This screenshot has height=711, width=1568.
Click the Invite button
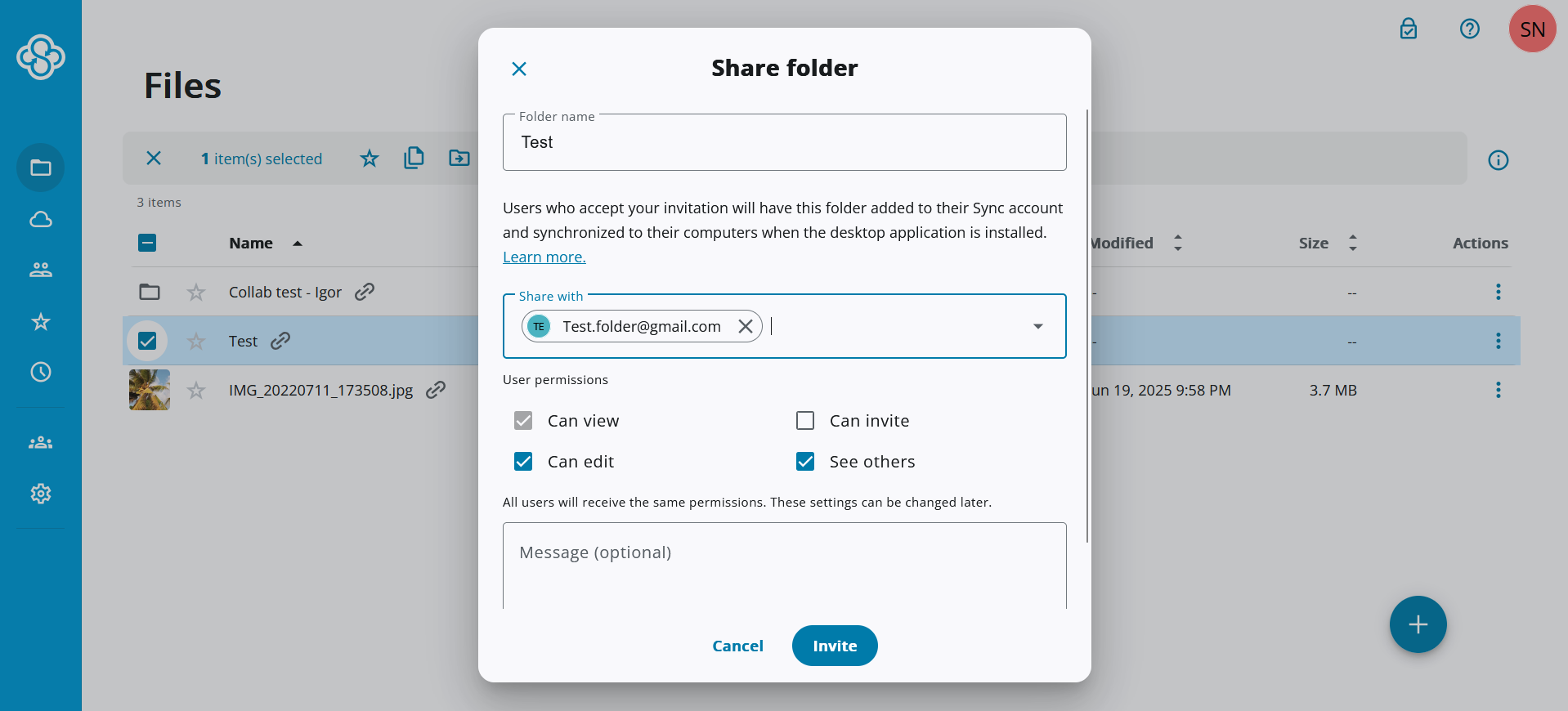835,646
